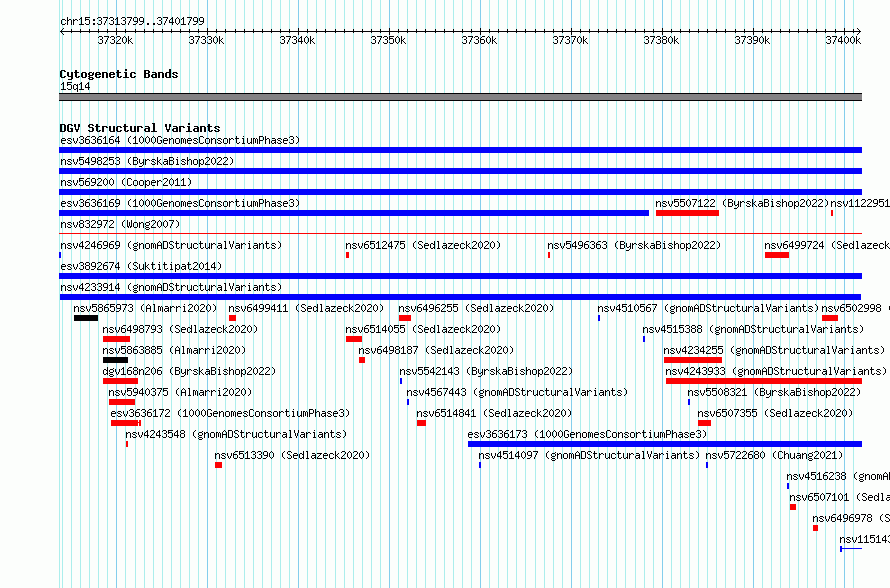The image size is (890, 588).
Task: Click the blue bar of esv3636169
Action: (354, 213)
